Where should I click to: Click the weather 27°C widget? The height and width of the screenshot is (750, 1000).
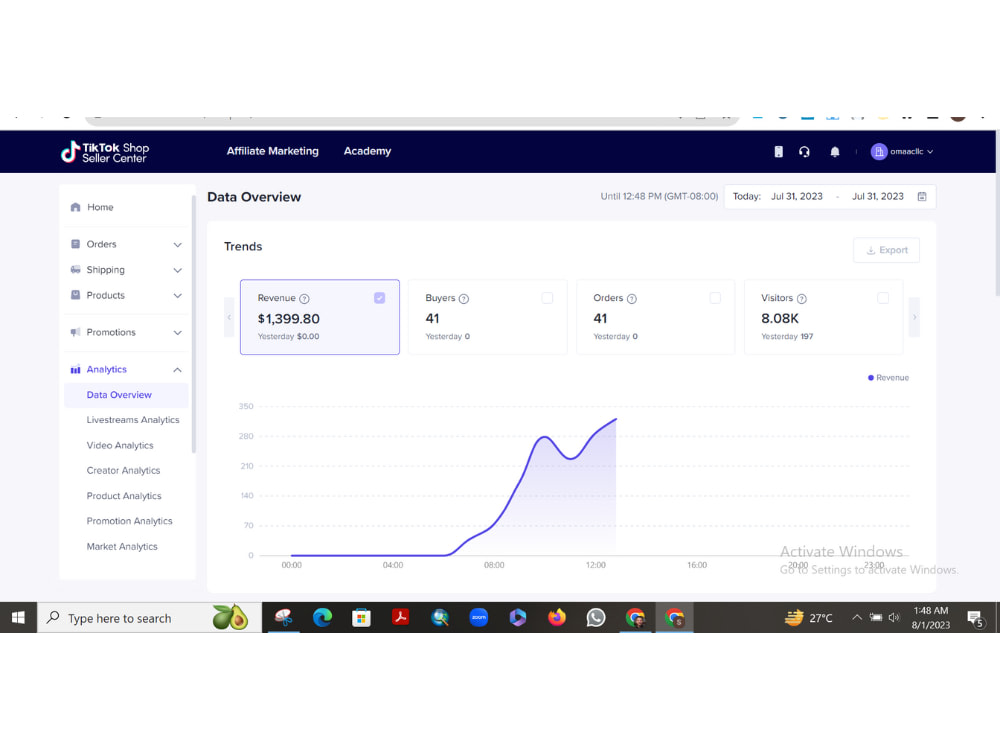[x=809, y=617]
